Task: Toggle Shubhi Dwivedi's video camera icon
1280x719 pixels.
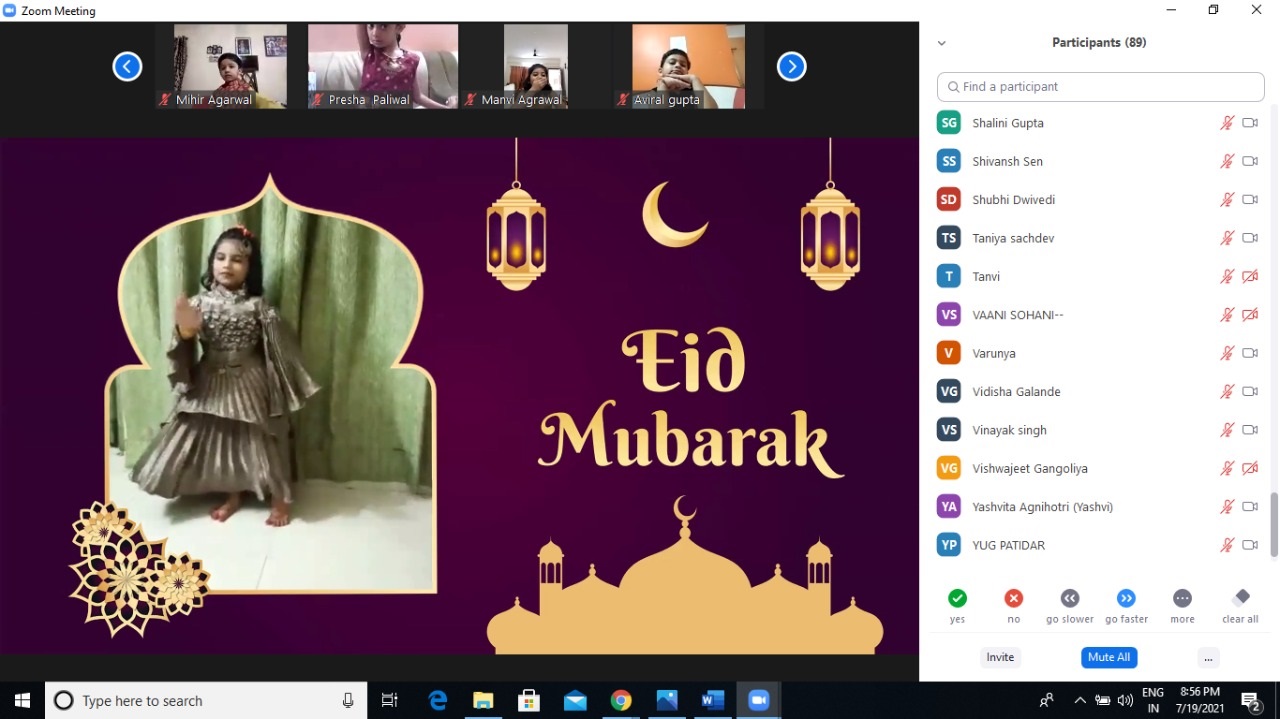Action: (1250, 200)
